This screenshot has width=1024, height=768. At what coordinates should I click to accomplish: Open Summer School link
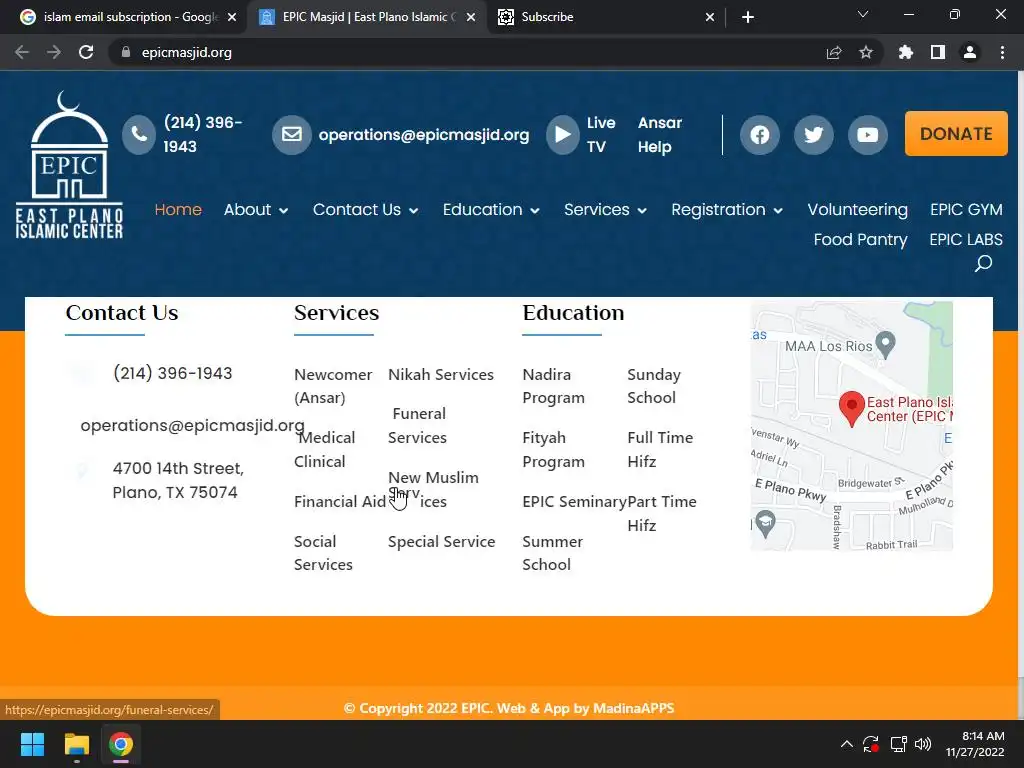[552, 553]
